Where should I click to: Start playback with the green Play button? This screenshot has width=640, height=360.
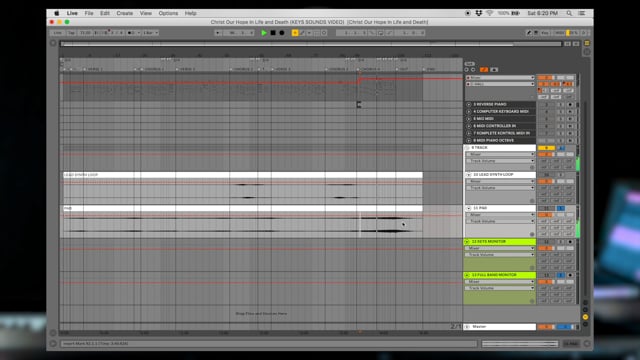tap(264, 33)
